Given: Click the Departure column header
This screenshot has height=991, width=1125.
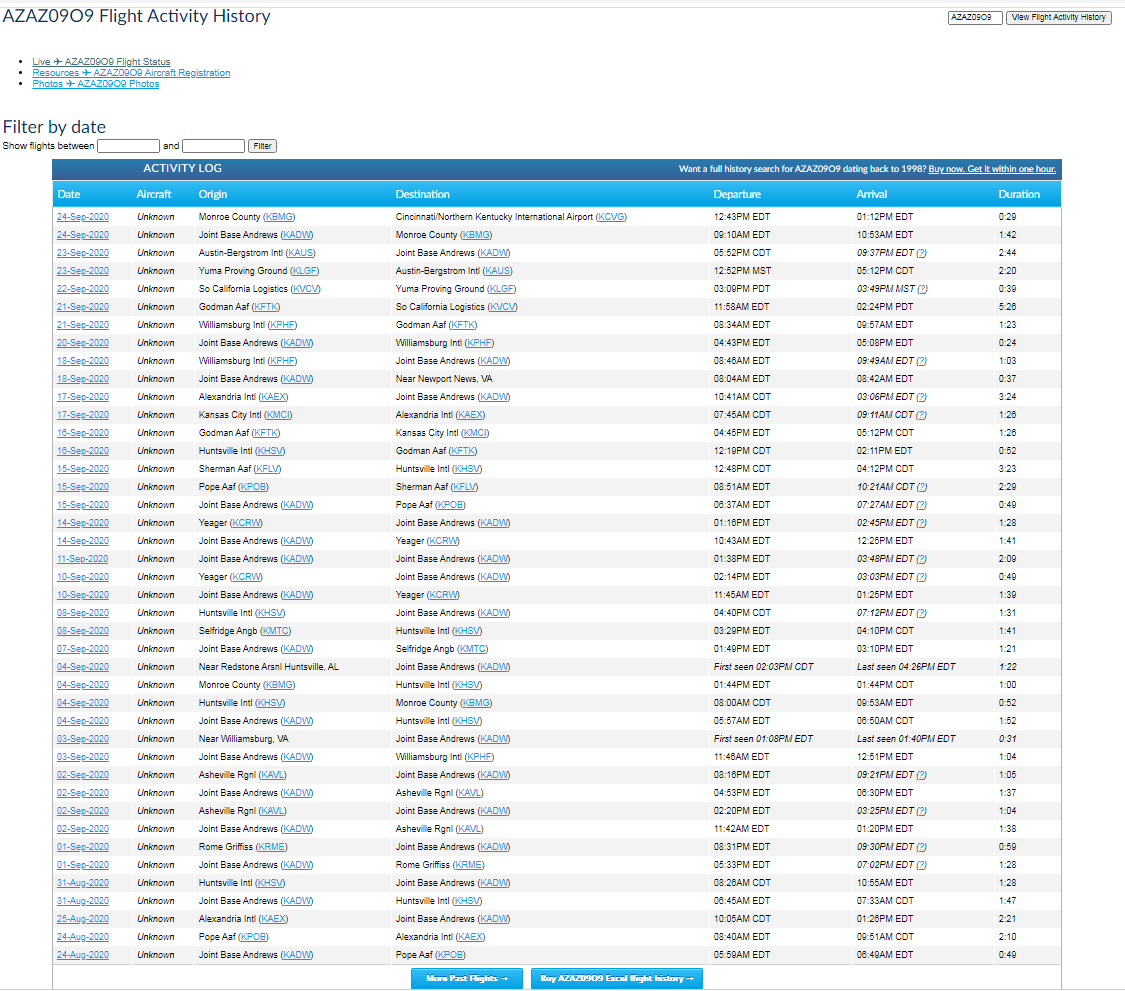Looking at the screenshot, I should point(737,194).
